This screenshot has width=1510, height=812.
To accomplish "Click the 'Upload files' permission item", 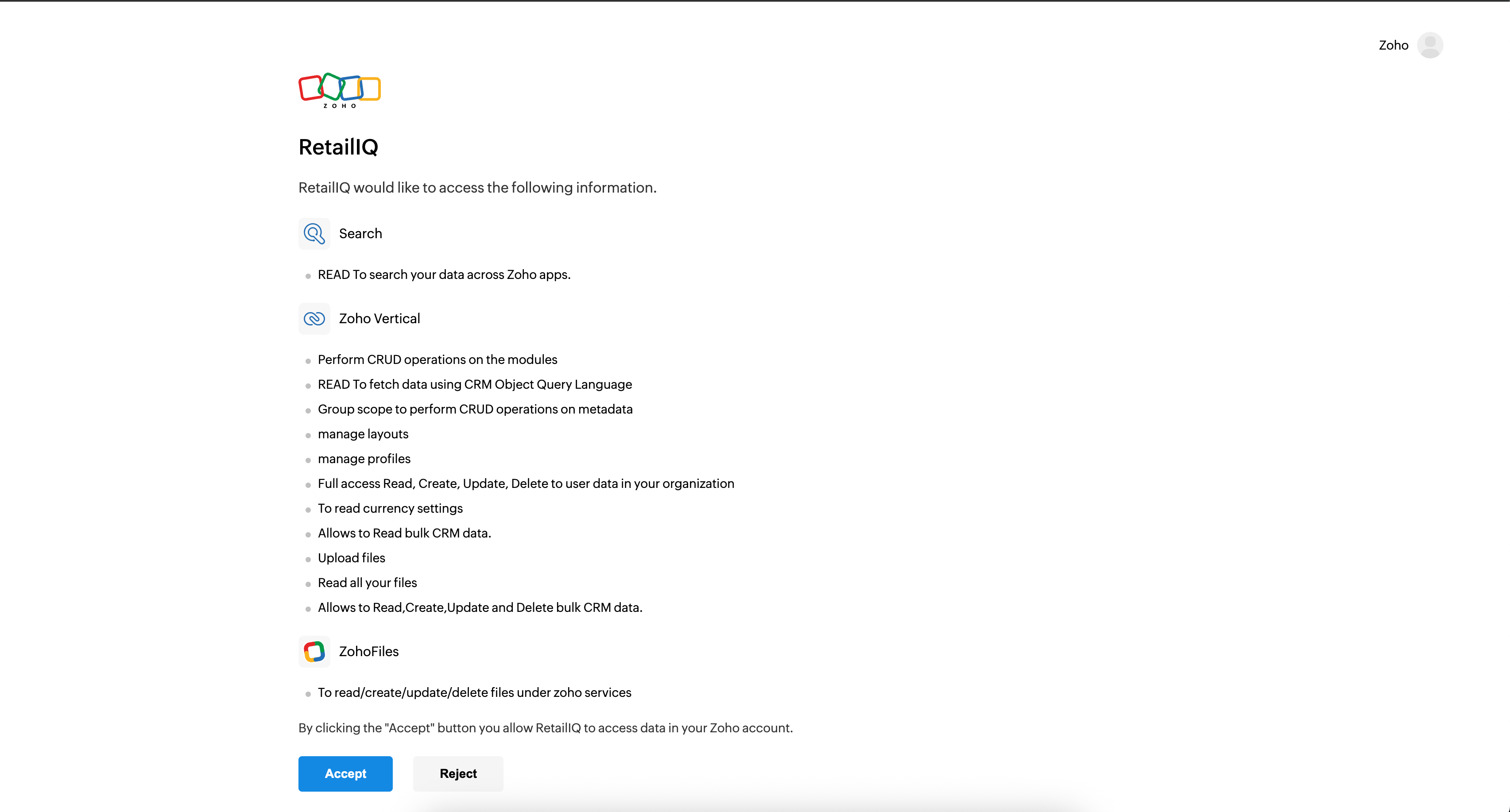I will (x=351, y=557).
